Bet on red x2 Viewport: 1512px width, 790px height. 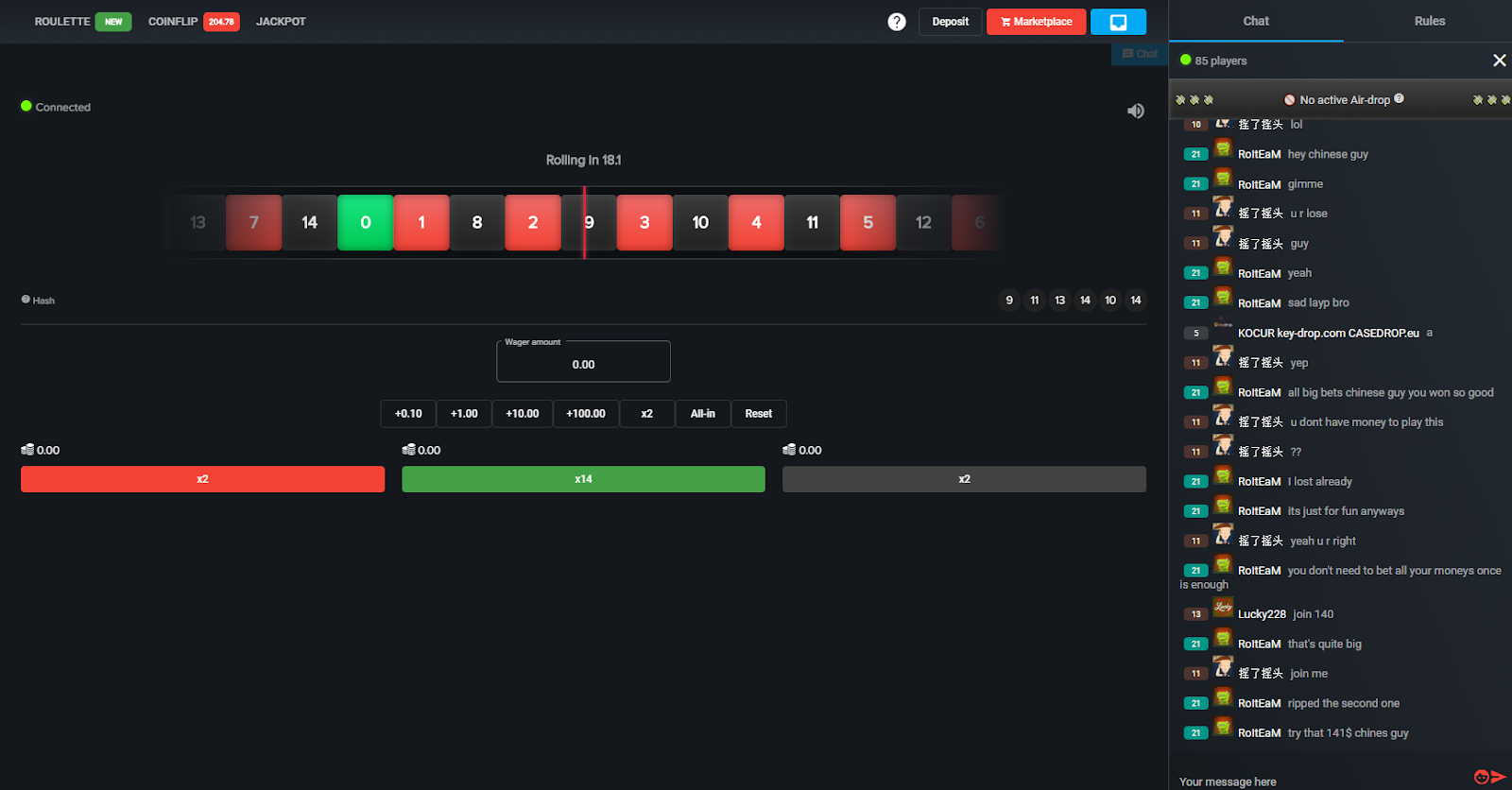pos(202,479)
